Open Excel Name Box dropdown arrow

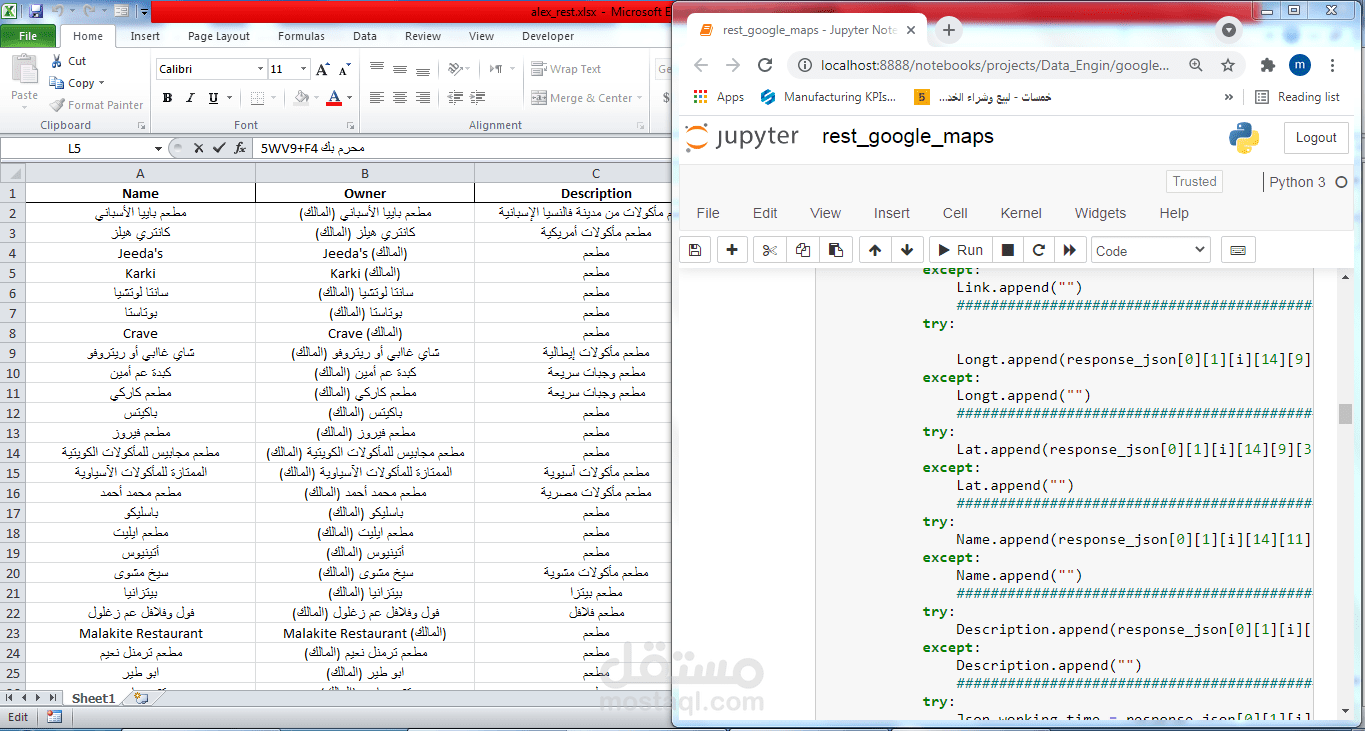point(158,148)
